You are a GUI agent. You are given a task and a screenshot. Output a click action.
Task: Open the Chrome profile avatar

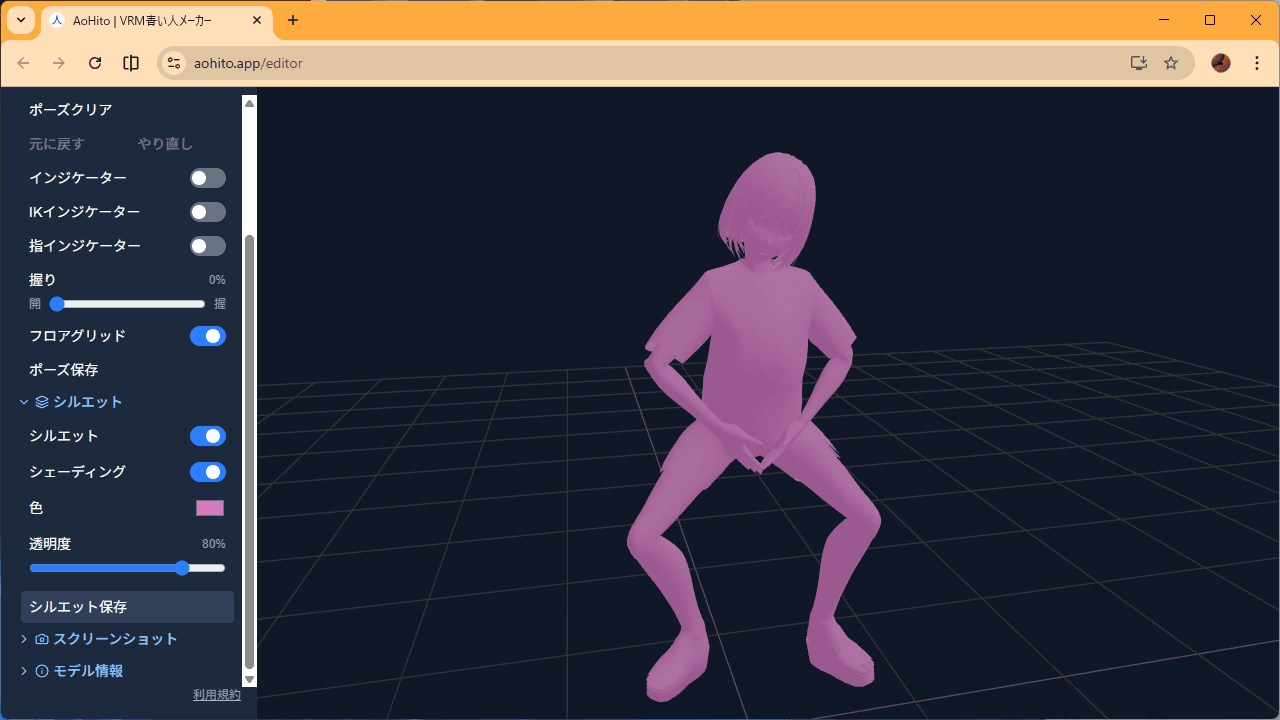tap(1220, 63)
